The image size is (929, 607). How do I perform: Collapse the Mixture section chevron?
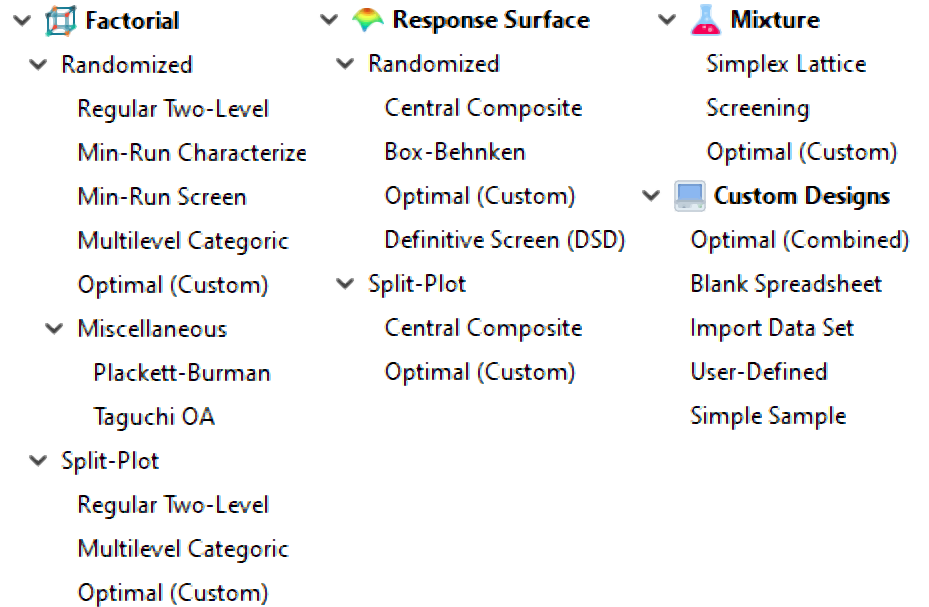click(667, 20)
